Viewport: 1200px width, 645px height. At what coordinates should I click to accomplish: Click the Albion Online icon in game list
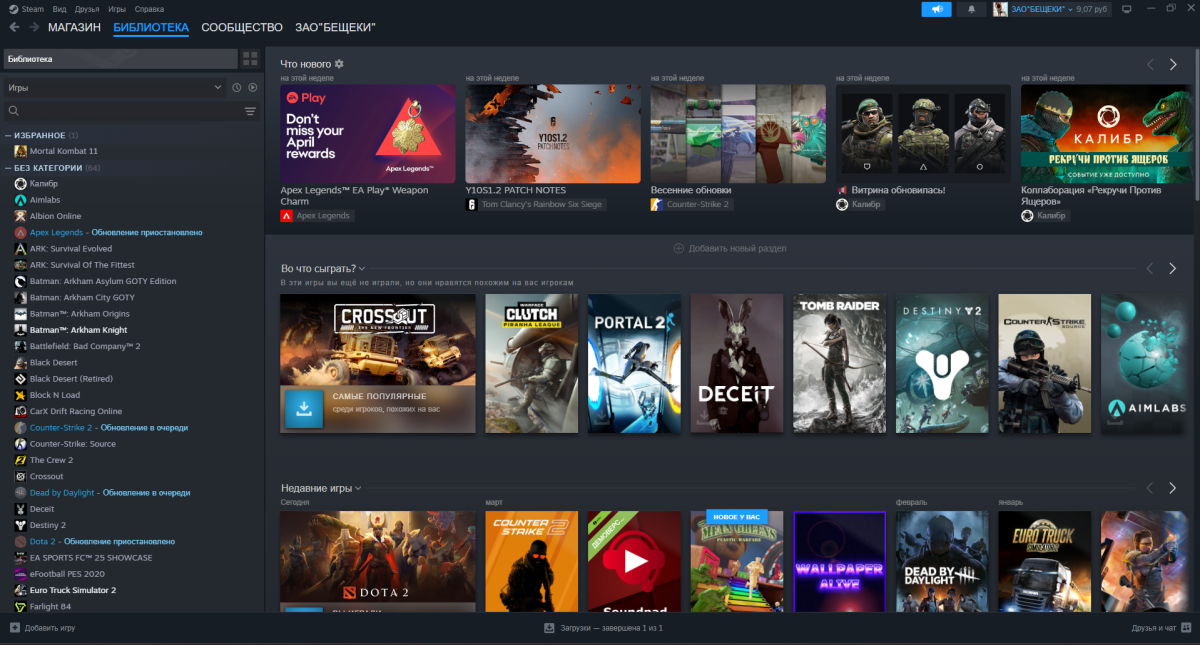pos(20,216)
